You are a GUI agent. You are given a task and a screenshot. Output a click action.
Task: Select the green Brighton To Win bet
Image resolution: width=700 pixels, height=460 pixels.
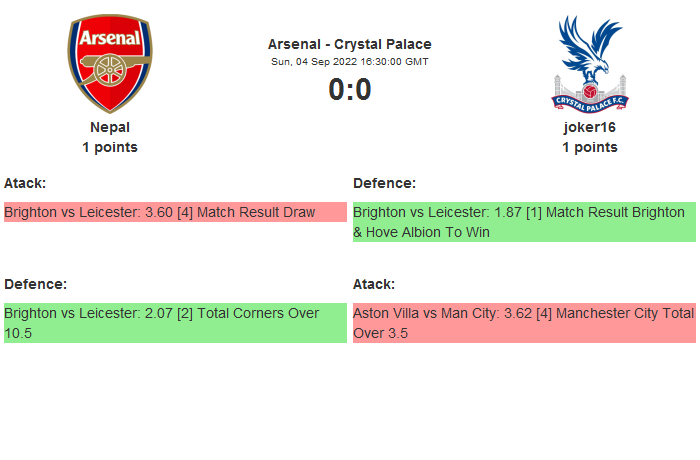[524, 222]
